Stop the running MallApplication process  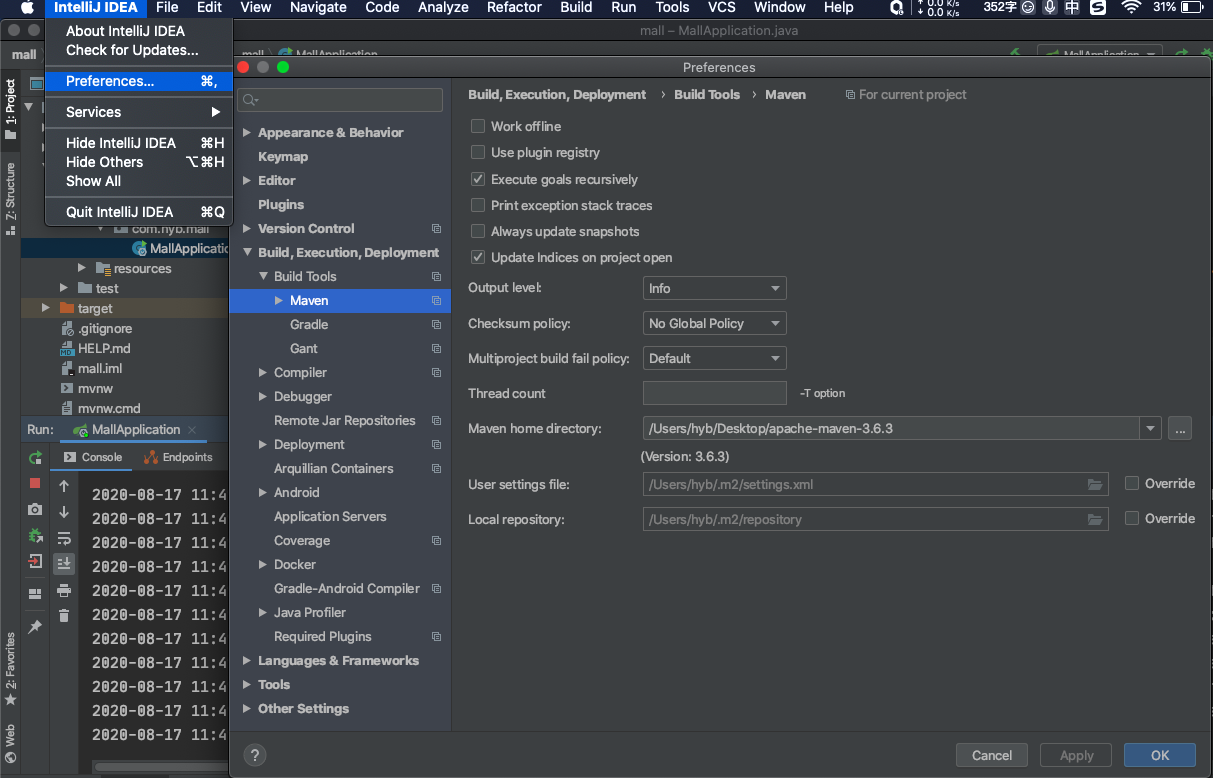click(35, 483)
